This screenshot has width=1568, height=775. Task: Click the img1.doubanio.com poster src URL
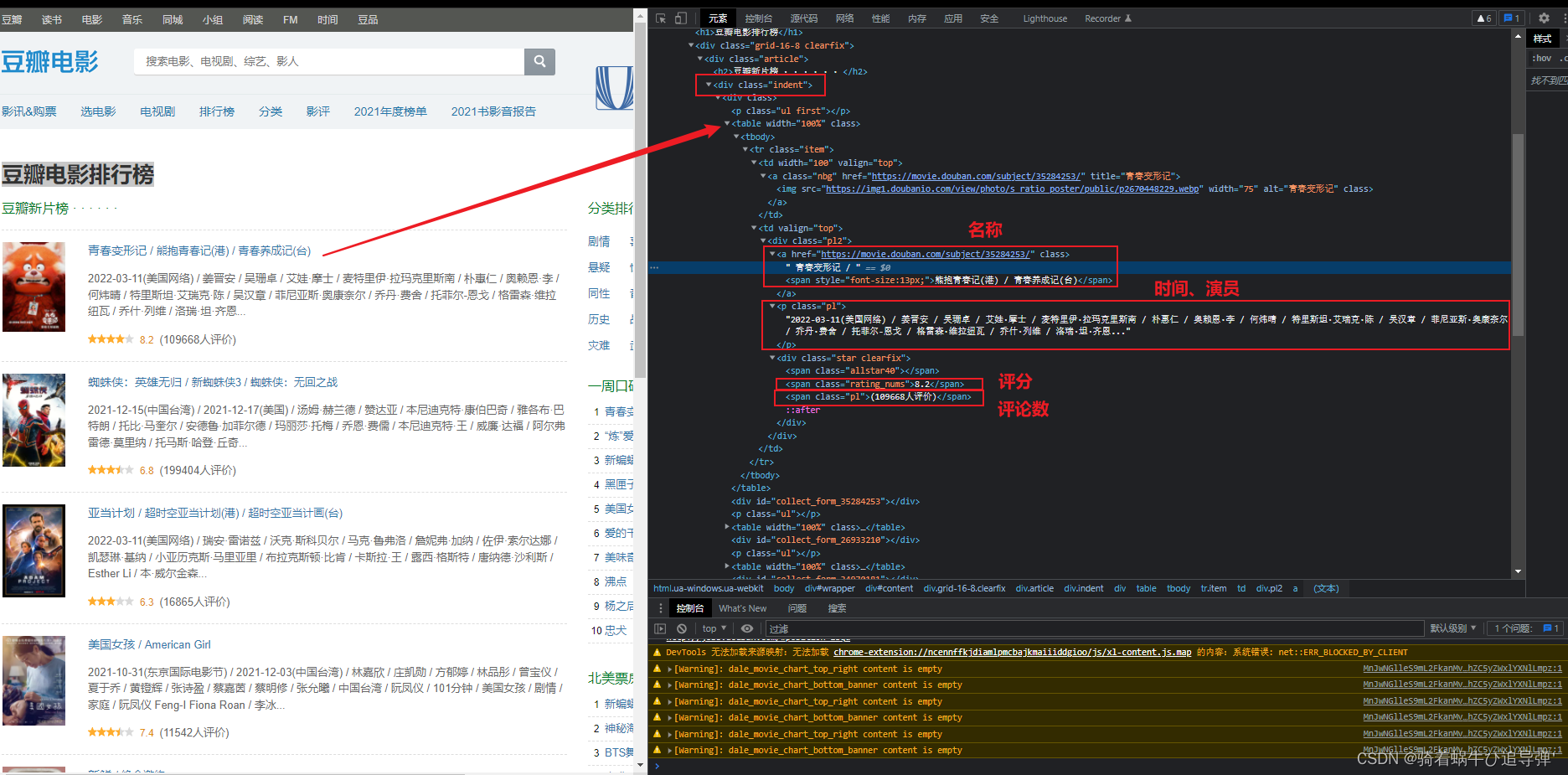(1012, 189)
